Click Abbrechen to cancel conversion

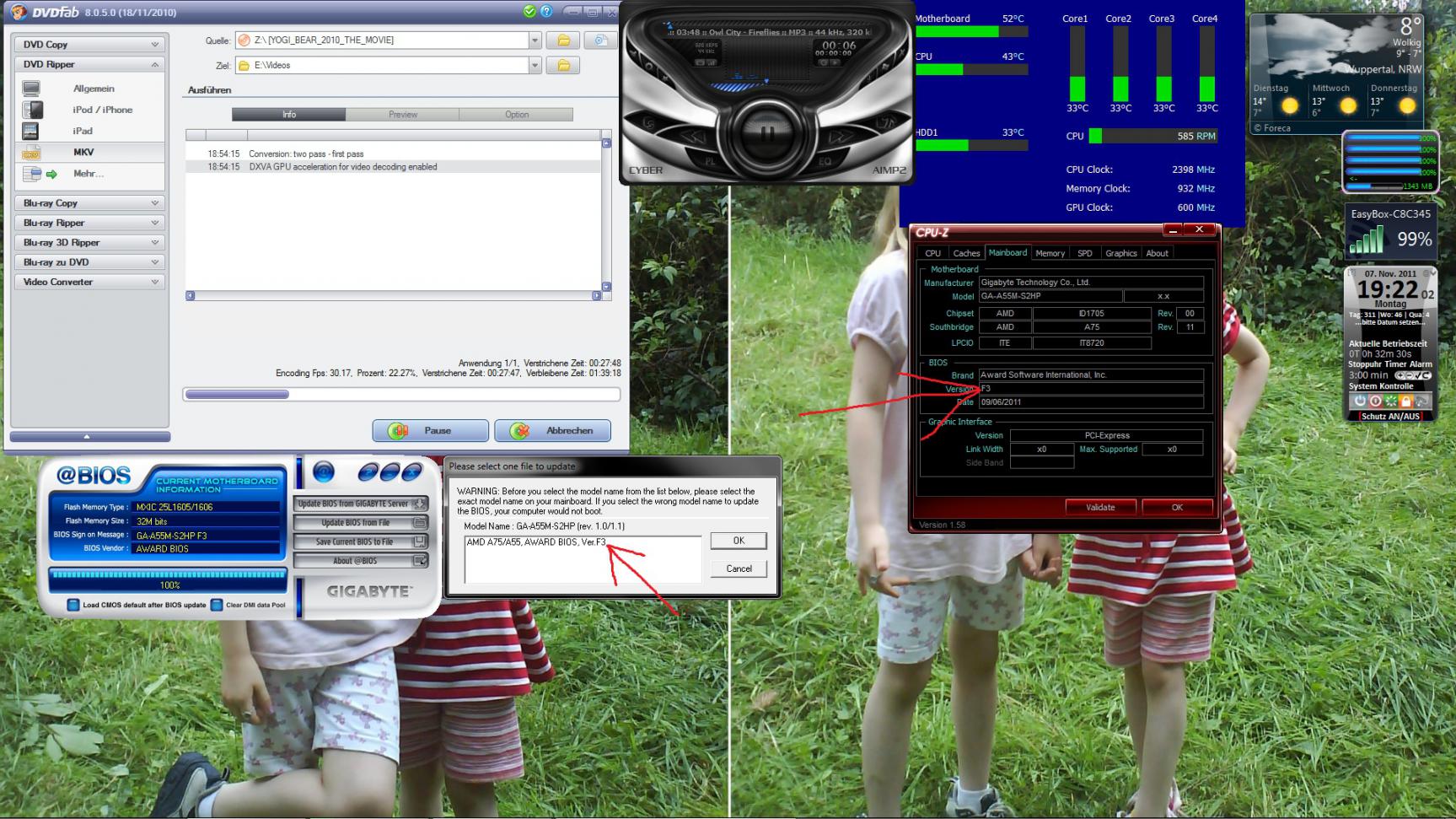[x=552, y=431]
